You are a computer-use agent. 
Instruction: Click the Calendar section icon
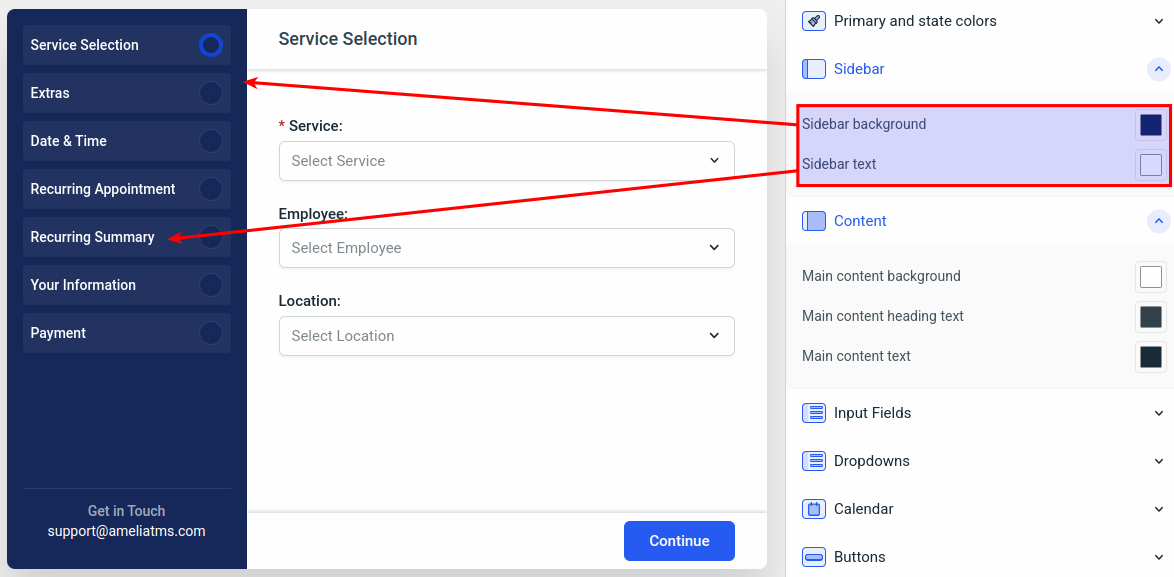pyautogui.click(x=814, y=509)
